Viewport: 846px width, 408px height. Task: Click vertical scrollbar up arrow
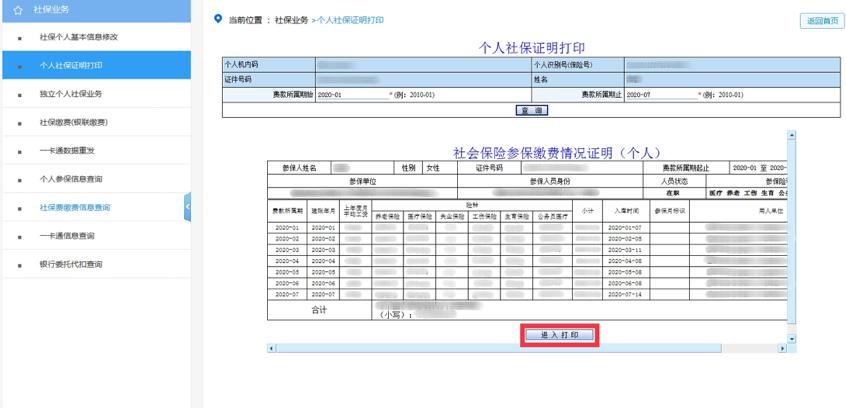[x=792, y=135]
